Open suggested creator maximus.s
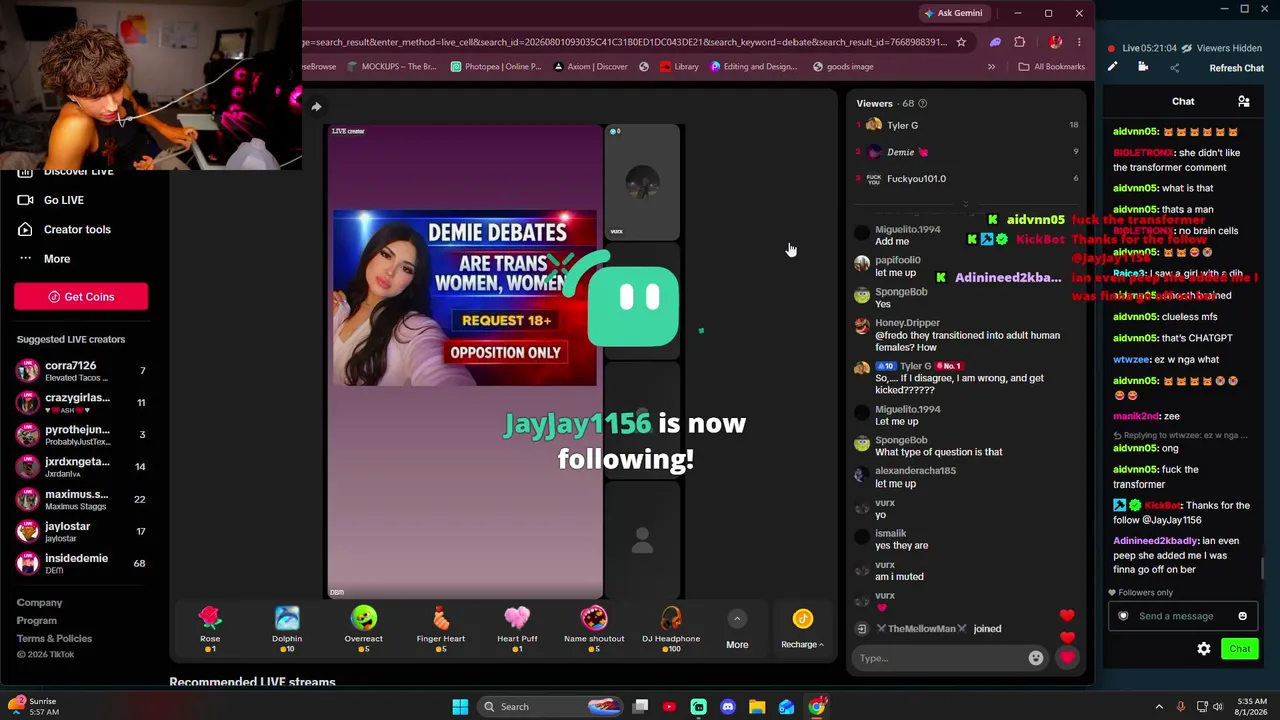1280x720 pixels. (81, 499)
